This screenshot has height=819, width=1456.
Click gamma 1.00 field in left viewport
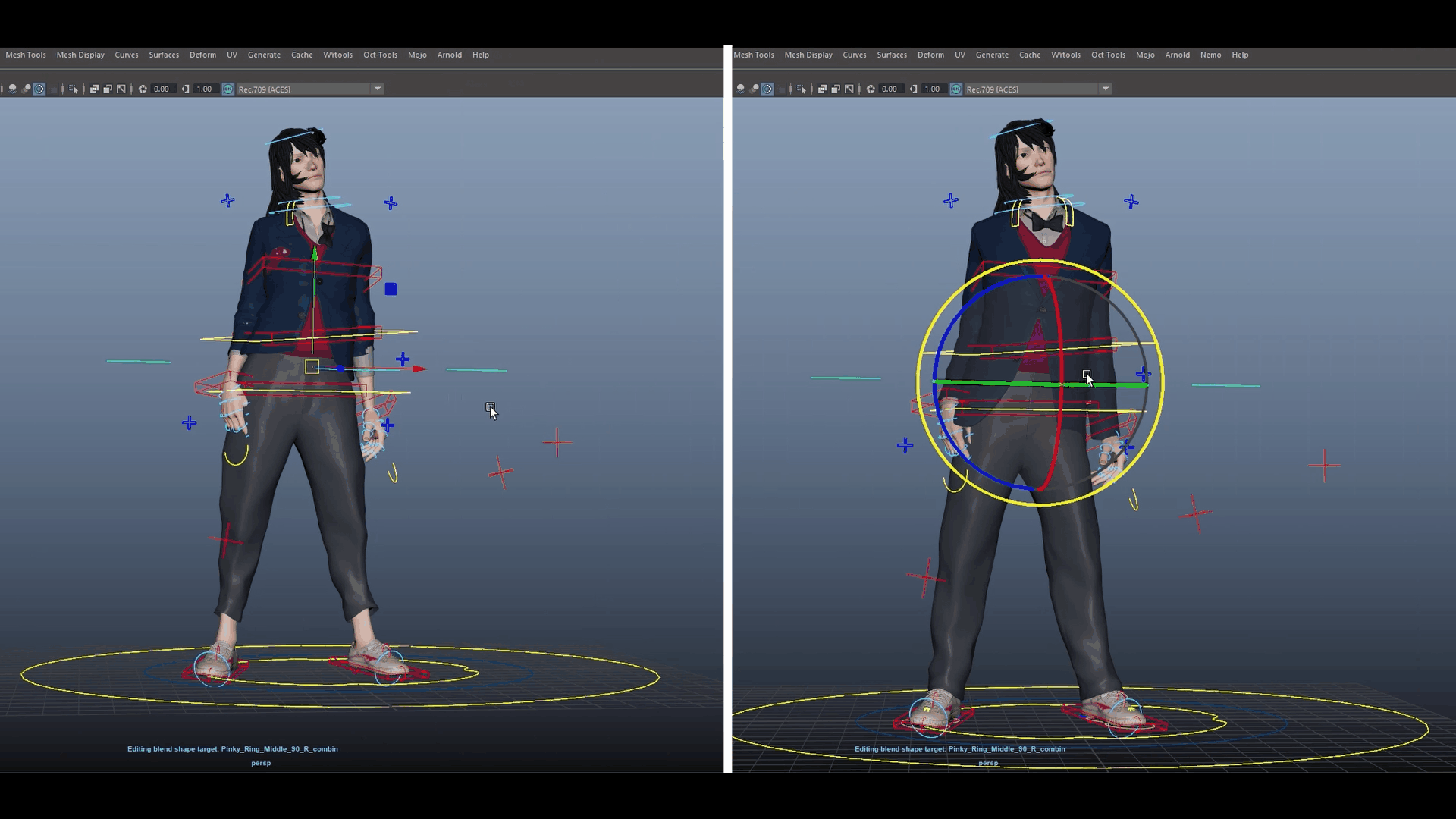click(x=206, y=89)
